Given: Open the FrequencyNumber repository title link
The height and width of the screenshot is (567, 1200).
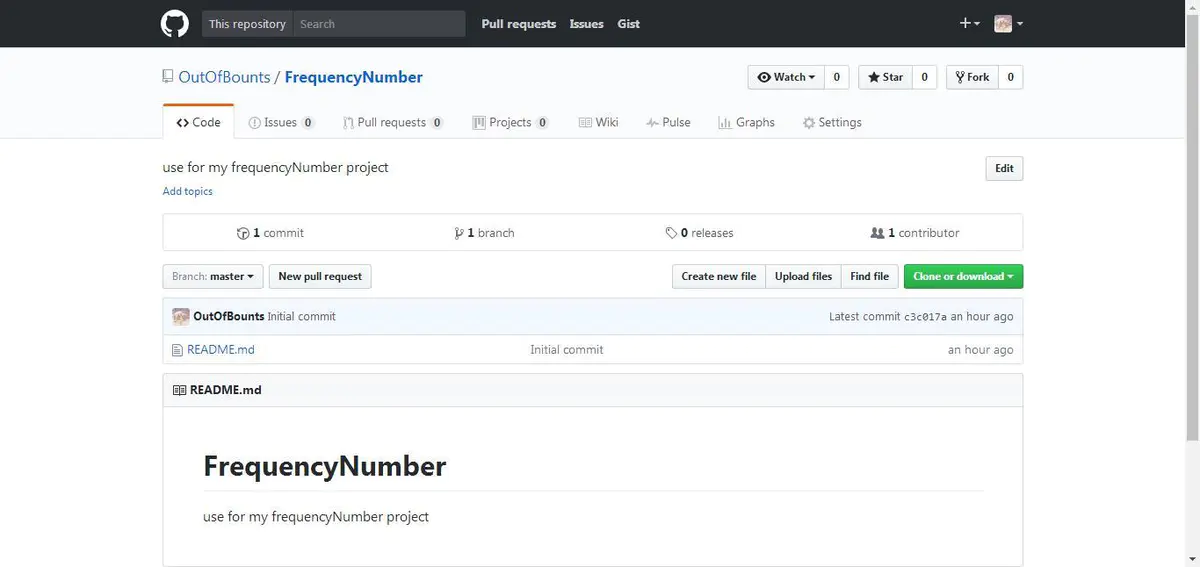Looking at the screenshot, I should pyautogui.click(x=354, y=77).
